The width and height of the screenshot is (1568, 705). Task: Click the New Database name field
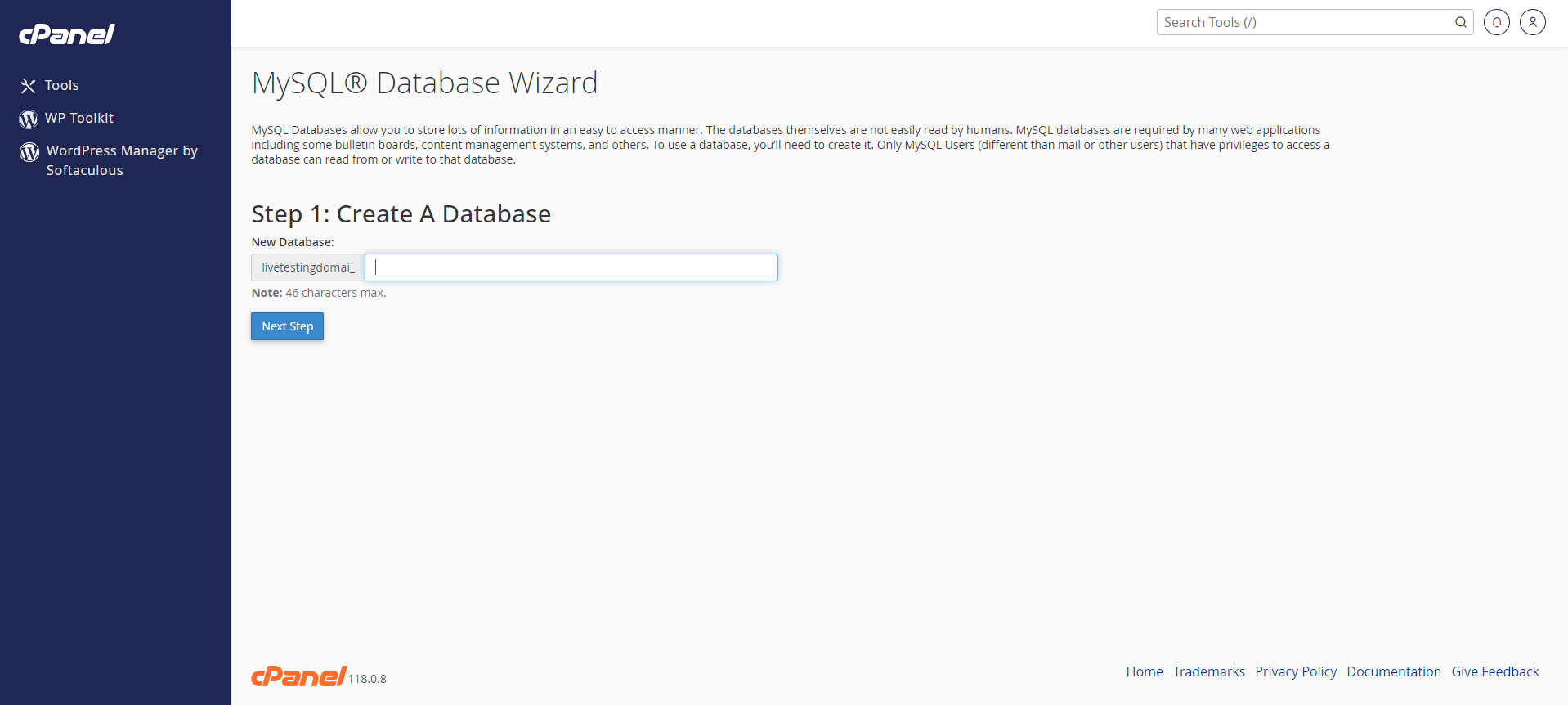571,267
